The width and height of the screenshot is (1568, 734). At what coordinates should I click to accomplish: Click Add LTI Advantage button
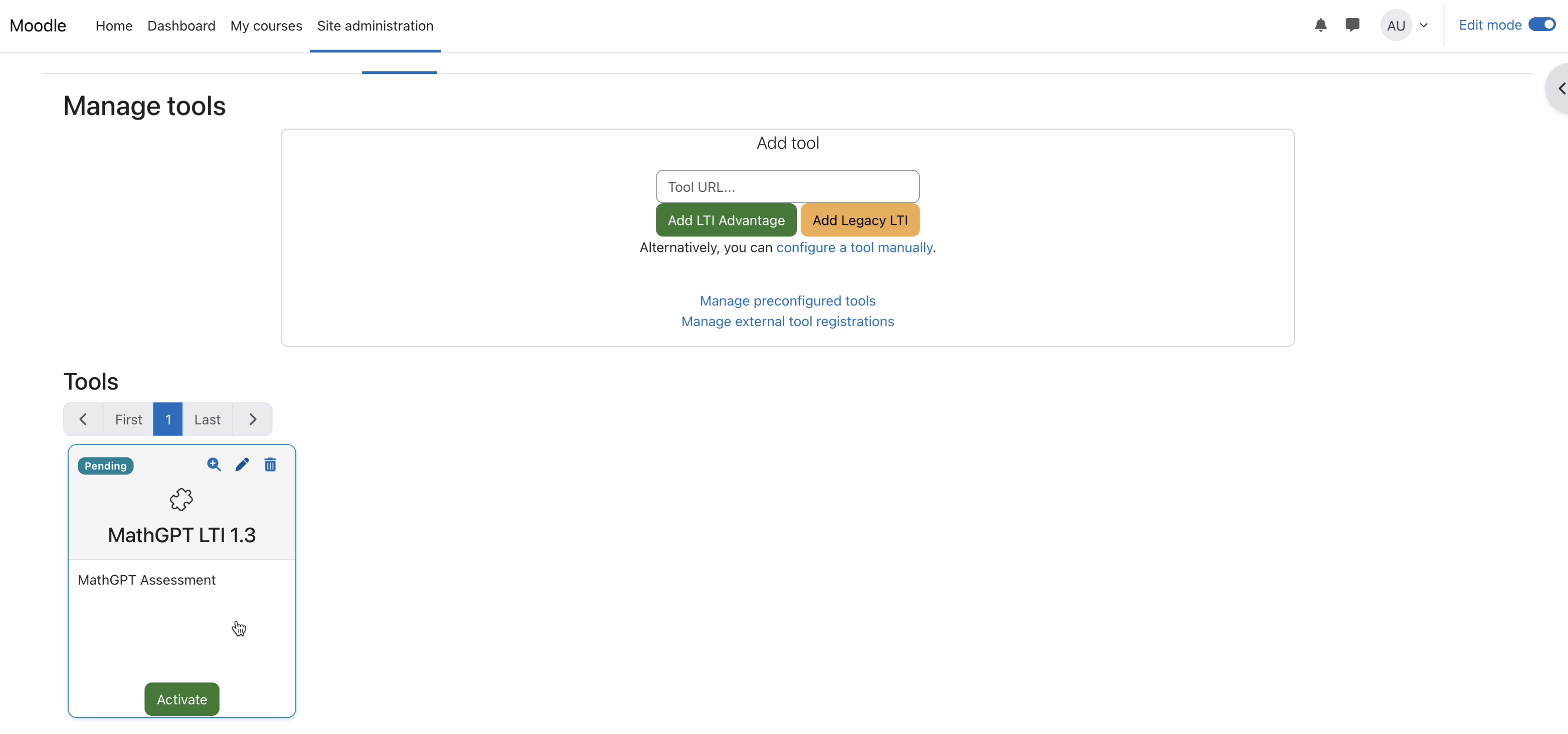click(725, 220)
